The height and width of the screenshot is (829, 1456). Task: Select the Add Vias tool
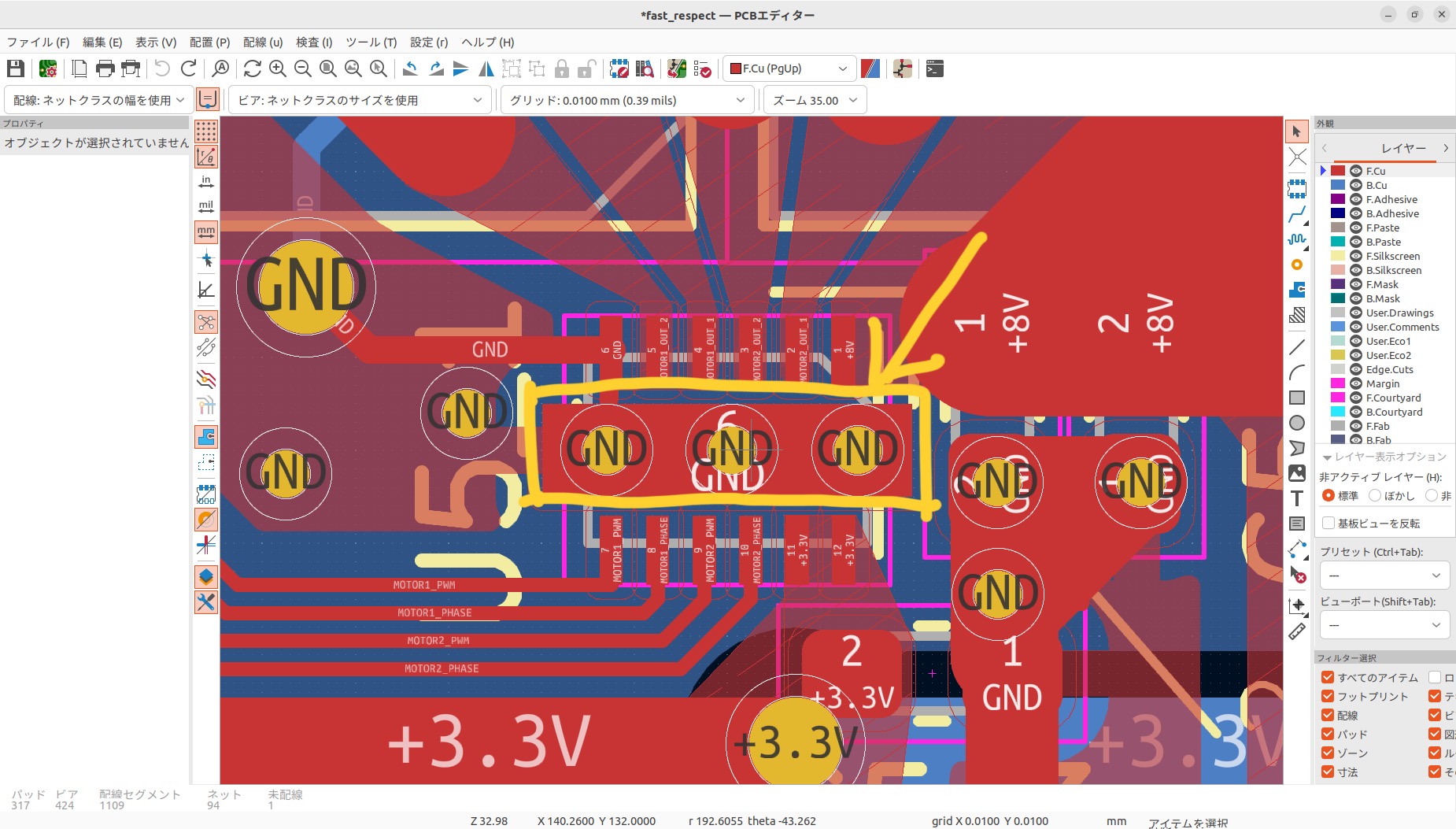coord(1297,265)
